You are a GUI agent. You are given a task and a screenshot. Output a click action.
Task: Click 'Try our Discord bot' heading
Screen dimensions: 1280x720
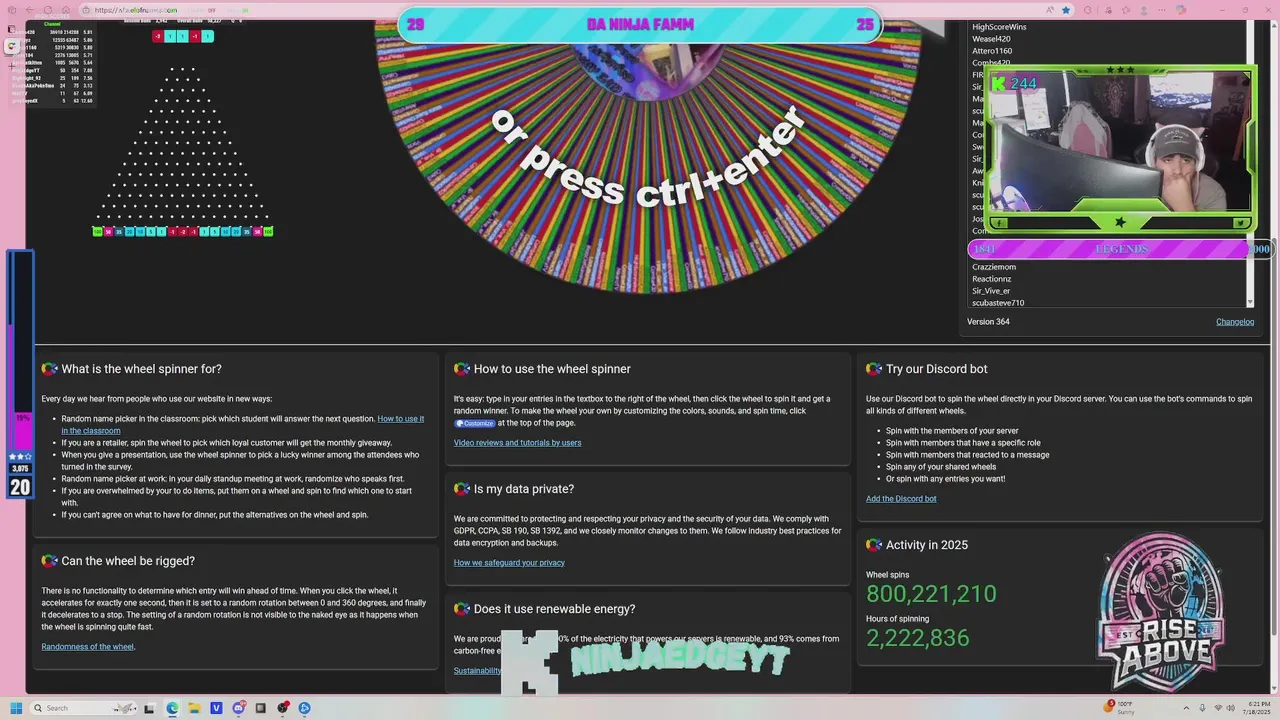click(936, 369)
